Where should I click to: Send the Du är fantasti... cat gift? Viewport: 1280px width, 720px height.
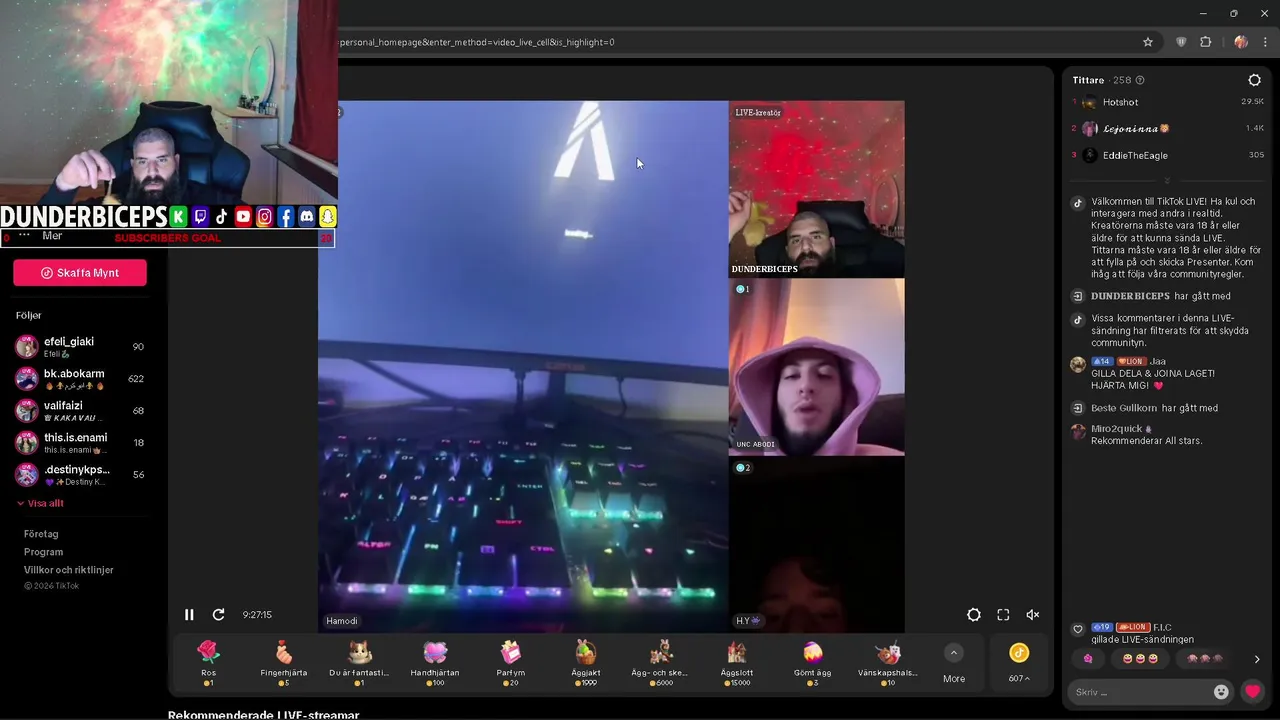click(x=359, y=663)
